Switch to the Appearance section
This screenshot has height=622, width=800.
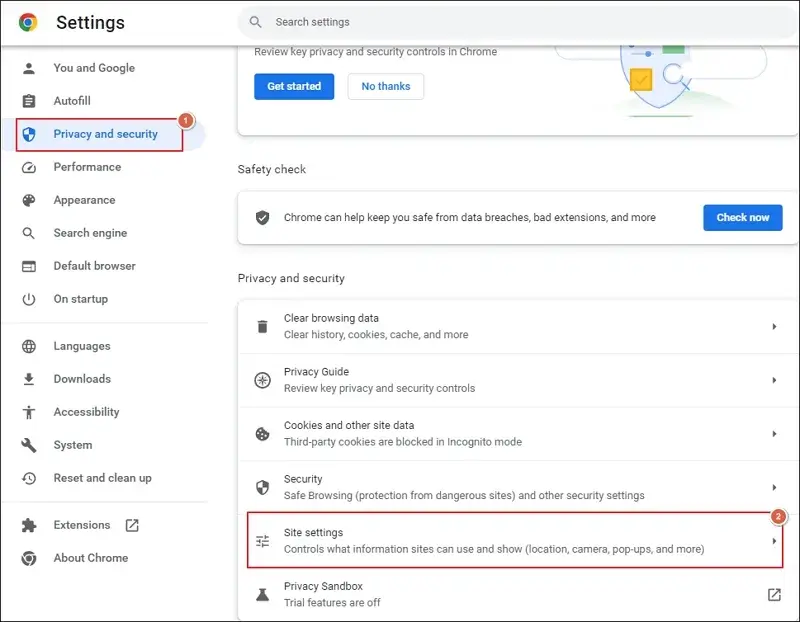[x=84, y=200]
